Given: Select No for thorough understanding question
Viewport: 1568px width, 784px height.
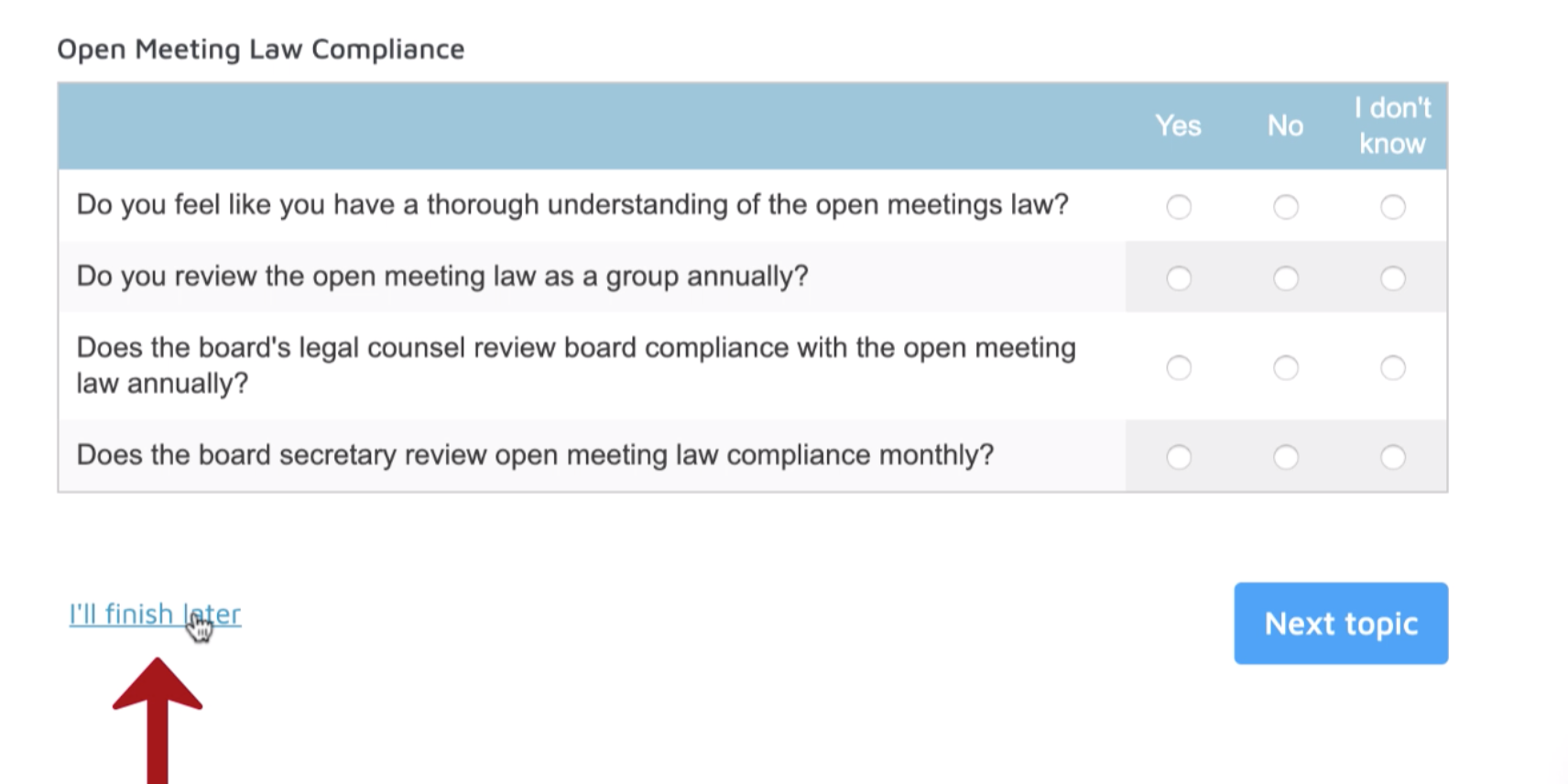Looking at the screenshot, I should point(1286,207).
